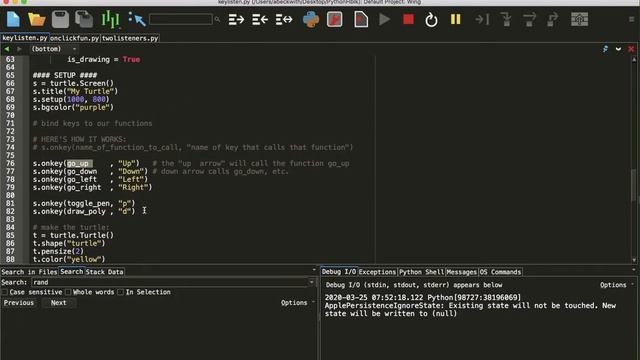Click the line s.bgcolor("purple")
Image resolution: width=640 pixels, height=360 pixels.
[x=73, y=107]
